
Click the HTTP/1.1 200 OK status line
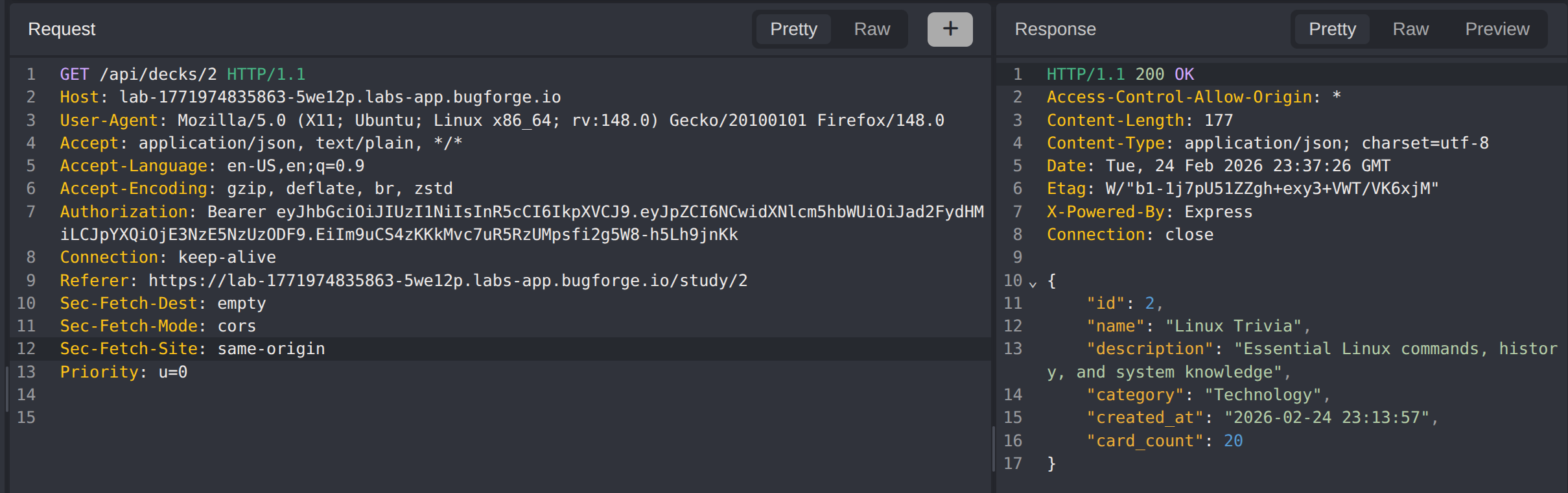[x=1119, y=75]
